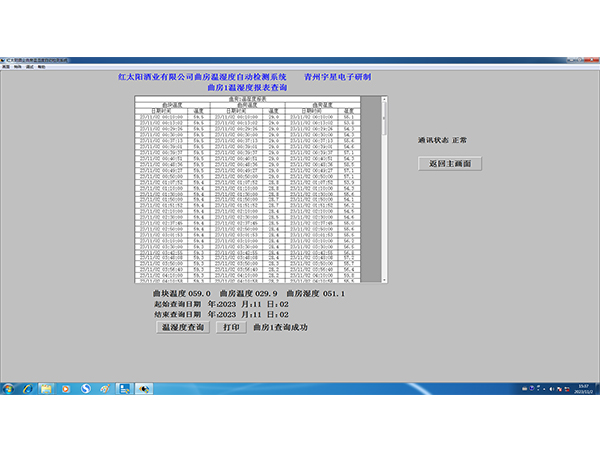Click the end query day field

(x=283, y=315)
